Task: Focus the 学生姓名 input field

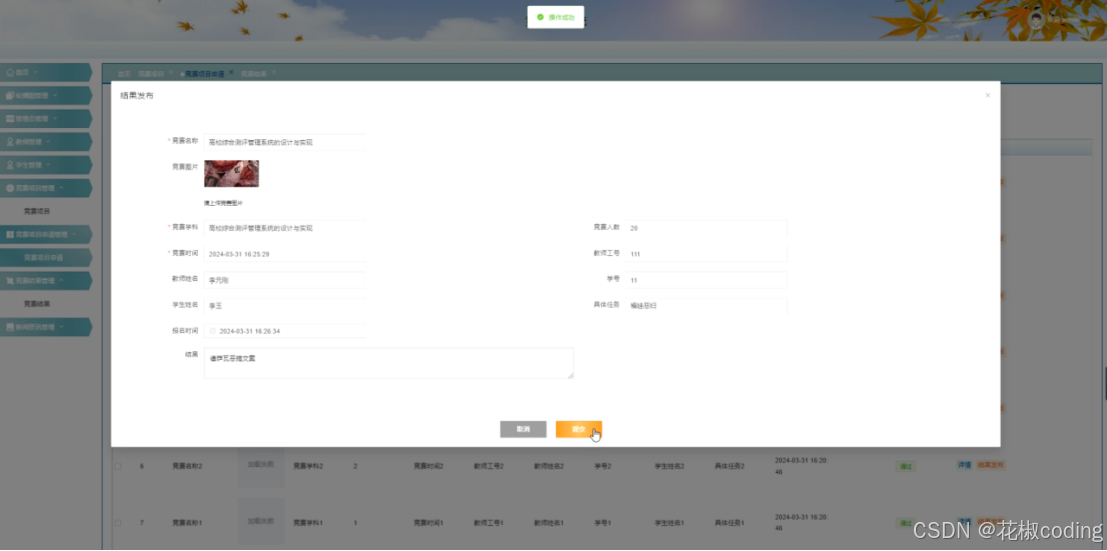Action: [x=285, y=305]
